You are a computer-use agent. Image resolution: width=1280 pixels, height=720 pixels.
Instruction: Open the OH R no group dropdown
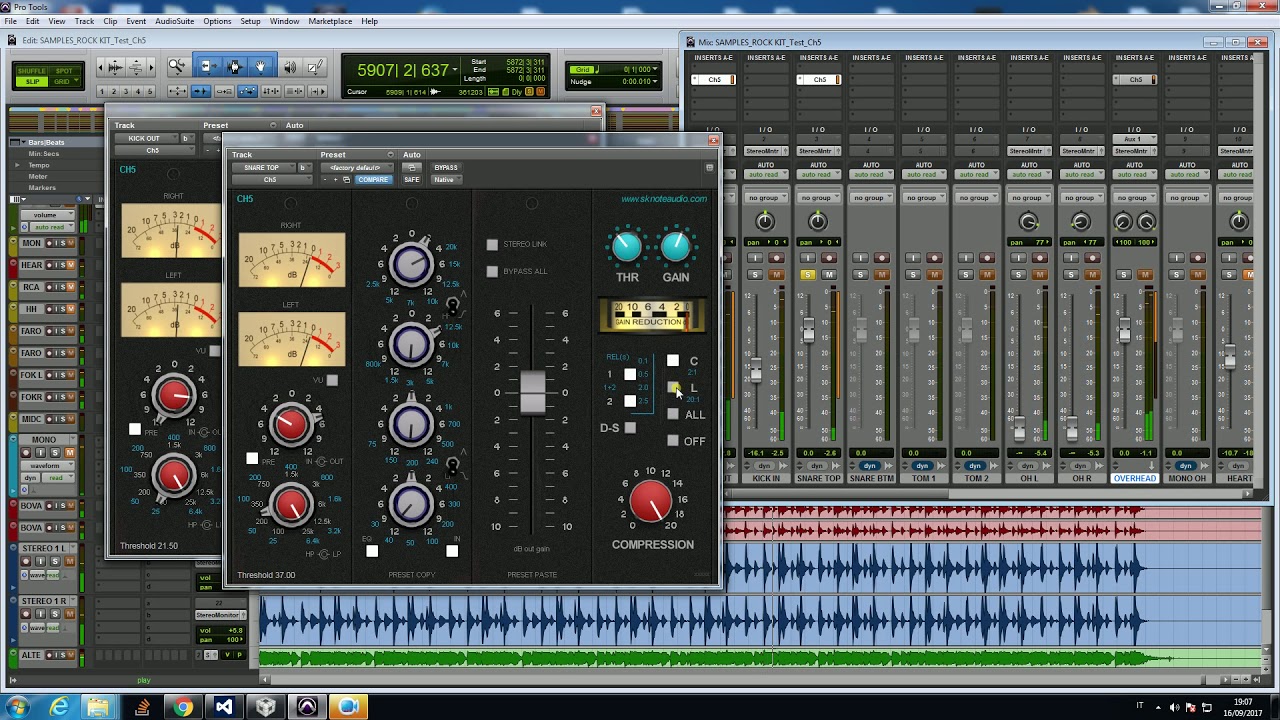[x=1080, y=198]
